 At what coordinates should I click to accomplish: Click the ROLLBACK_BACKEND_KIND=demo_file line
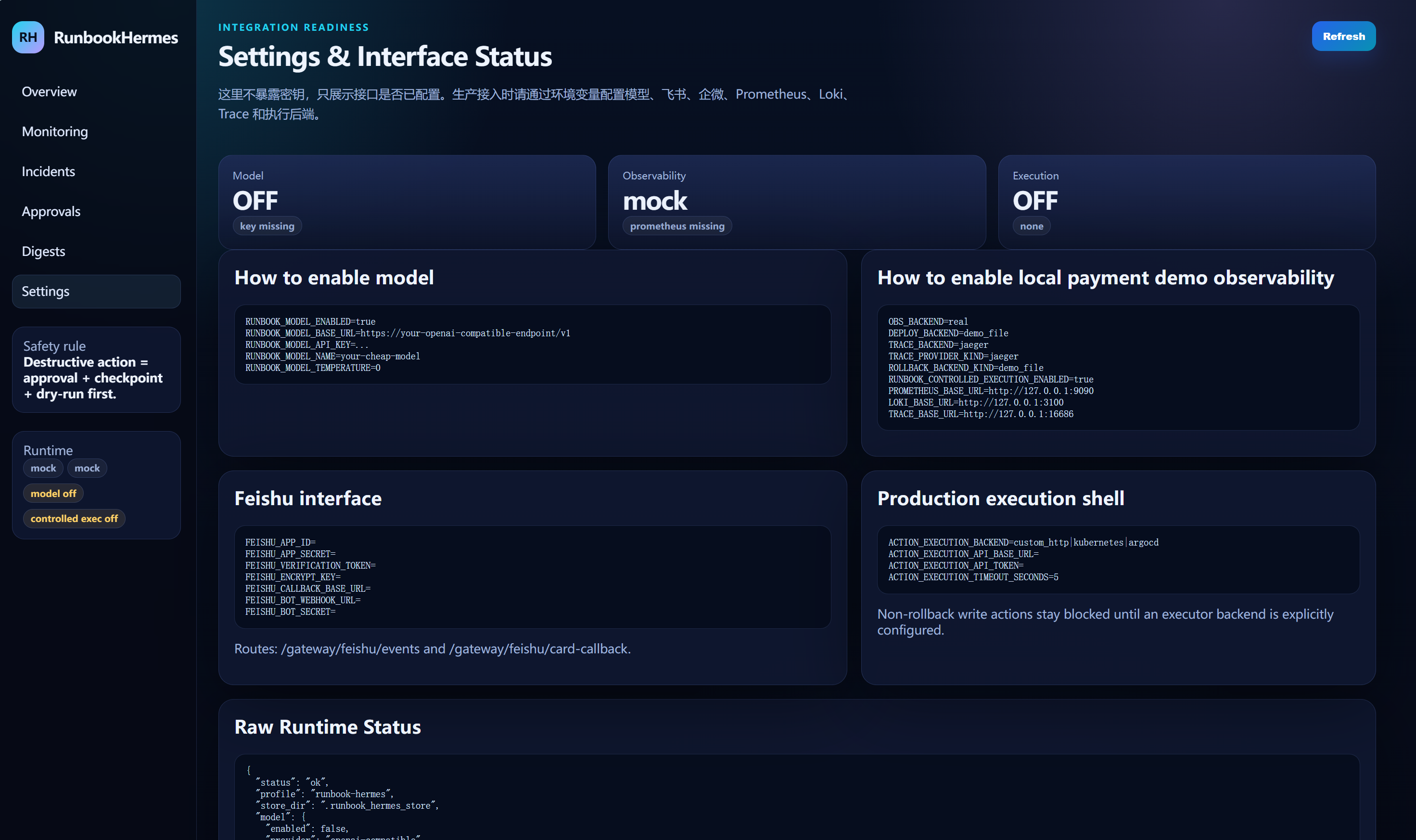[966, 368]
